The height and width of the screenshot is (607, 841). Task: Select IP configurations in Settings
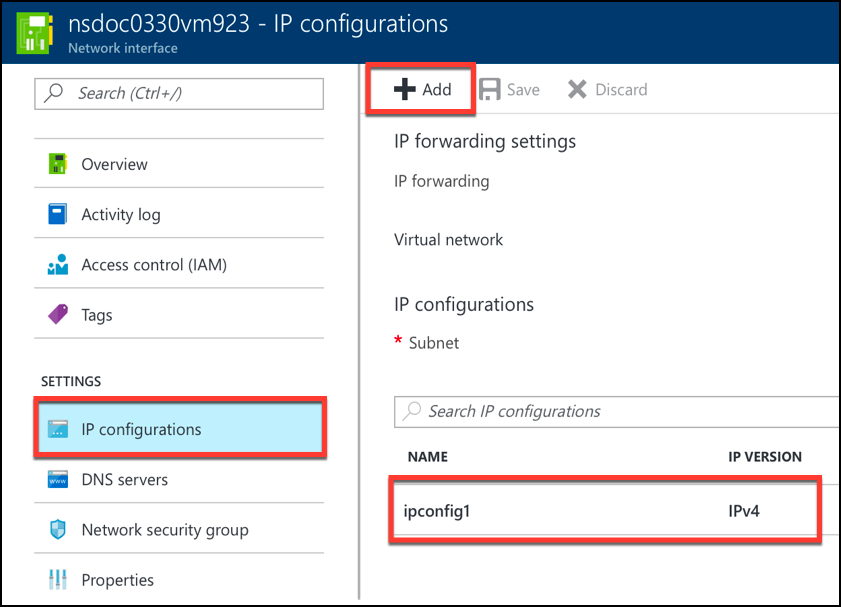point(180,428)
